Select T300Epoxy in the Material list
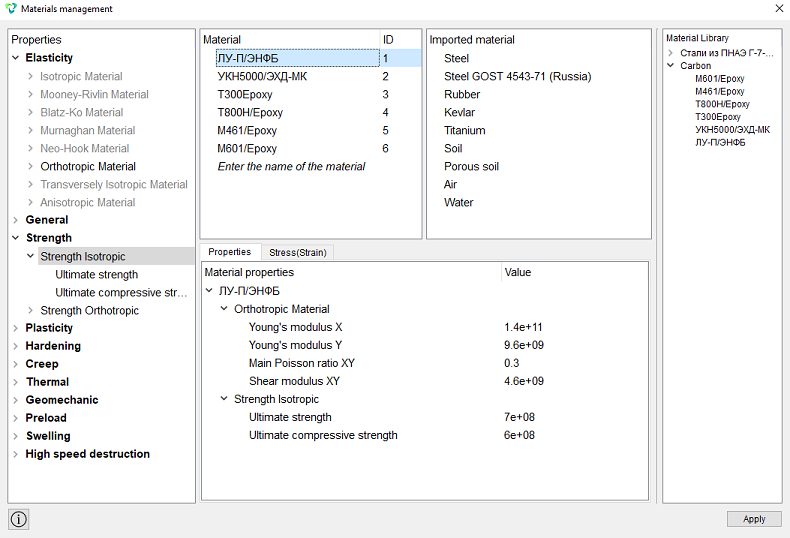 245,94
